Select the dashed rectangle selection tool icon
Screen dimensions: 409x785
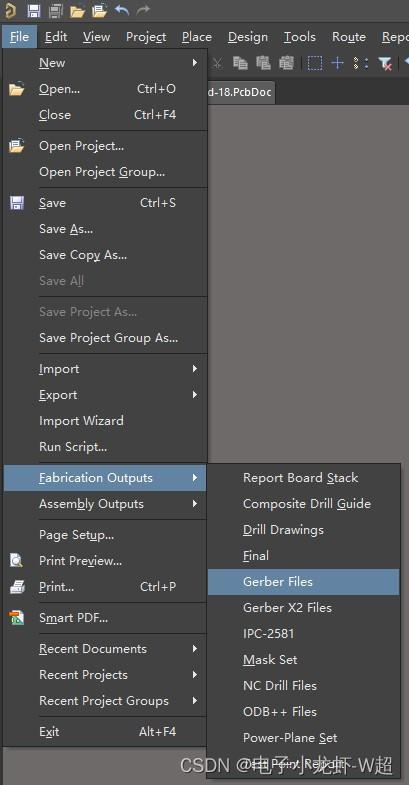(x=314, y=63)
